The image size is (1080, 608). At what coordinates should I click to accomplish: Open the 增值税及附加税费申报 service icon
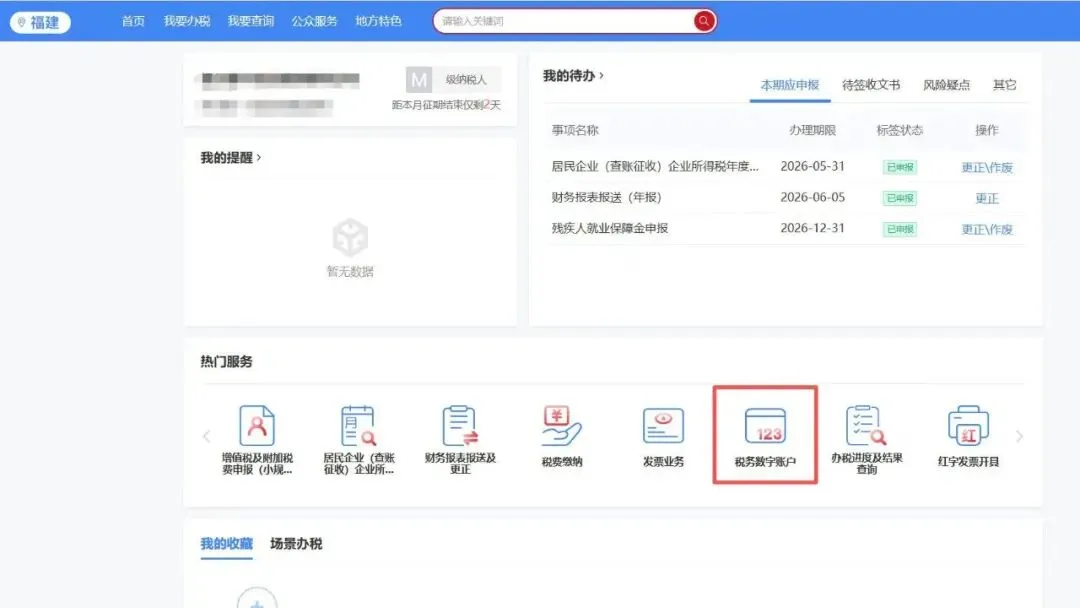(257, 439)
